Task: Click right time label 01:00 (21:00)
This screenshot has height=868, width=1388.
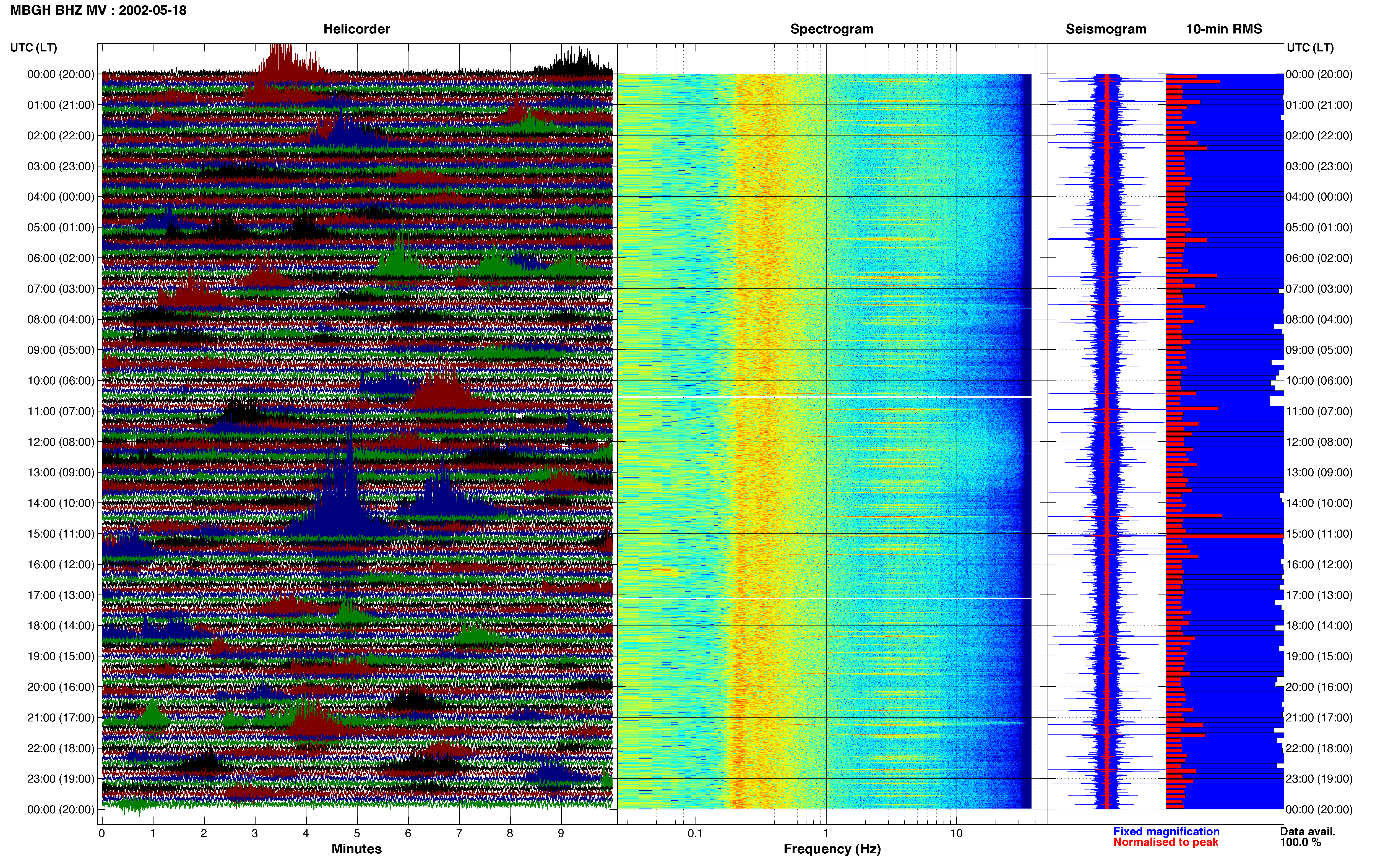Action: 1319,105
